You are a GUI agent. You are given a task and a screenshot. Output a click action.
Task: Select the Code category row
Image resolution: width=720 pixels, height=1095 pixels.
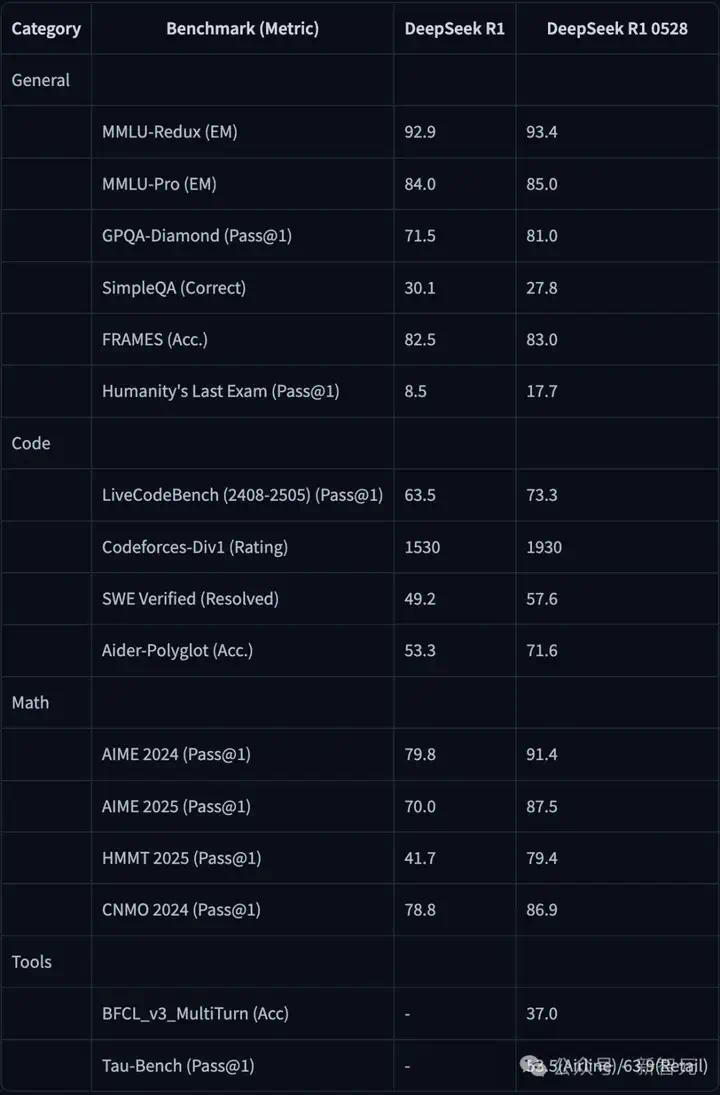[x=360, y=443]
